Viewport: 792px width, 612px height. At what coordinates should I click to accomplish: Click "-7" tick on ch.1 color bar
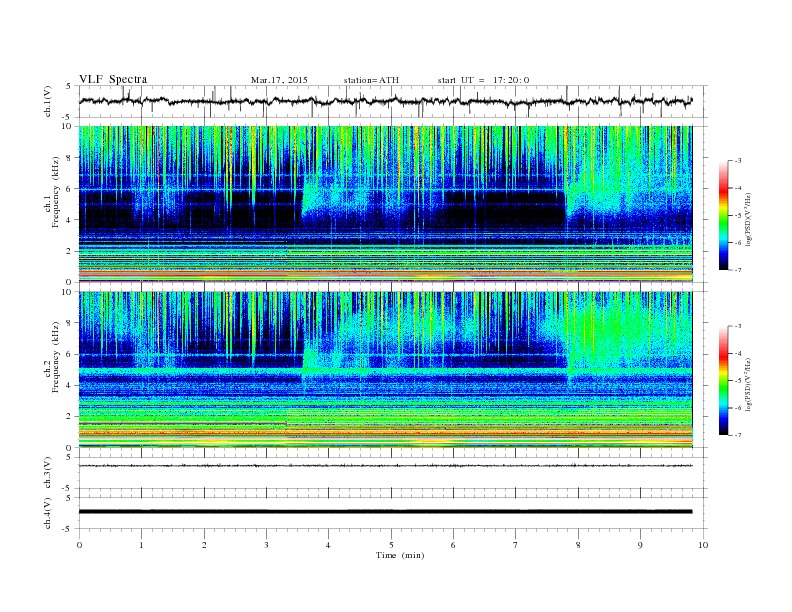[x=737, y=270]
